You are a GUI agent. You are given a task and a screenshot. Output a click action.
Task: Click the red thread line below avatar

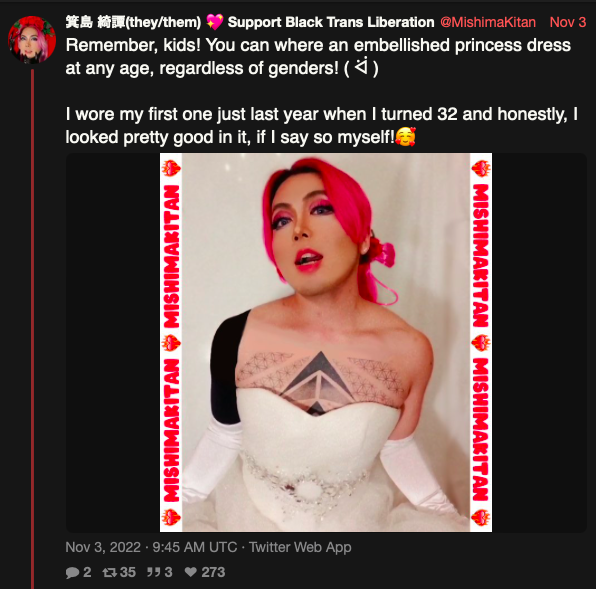[x=32, y=329]
